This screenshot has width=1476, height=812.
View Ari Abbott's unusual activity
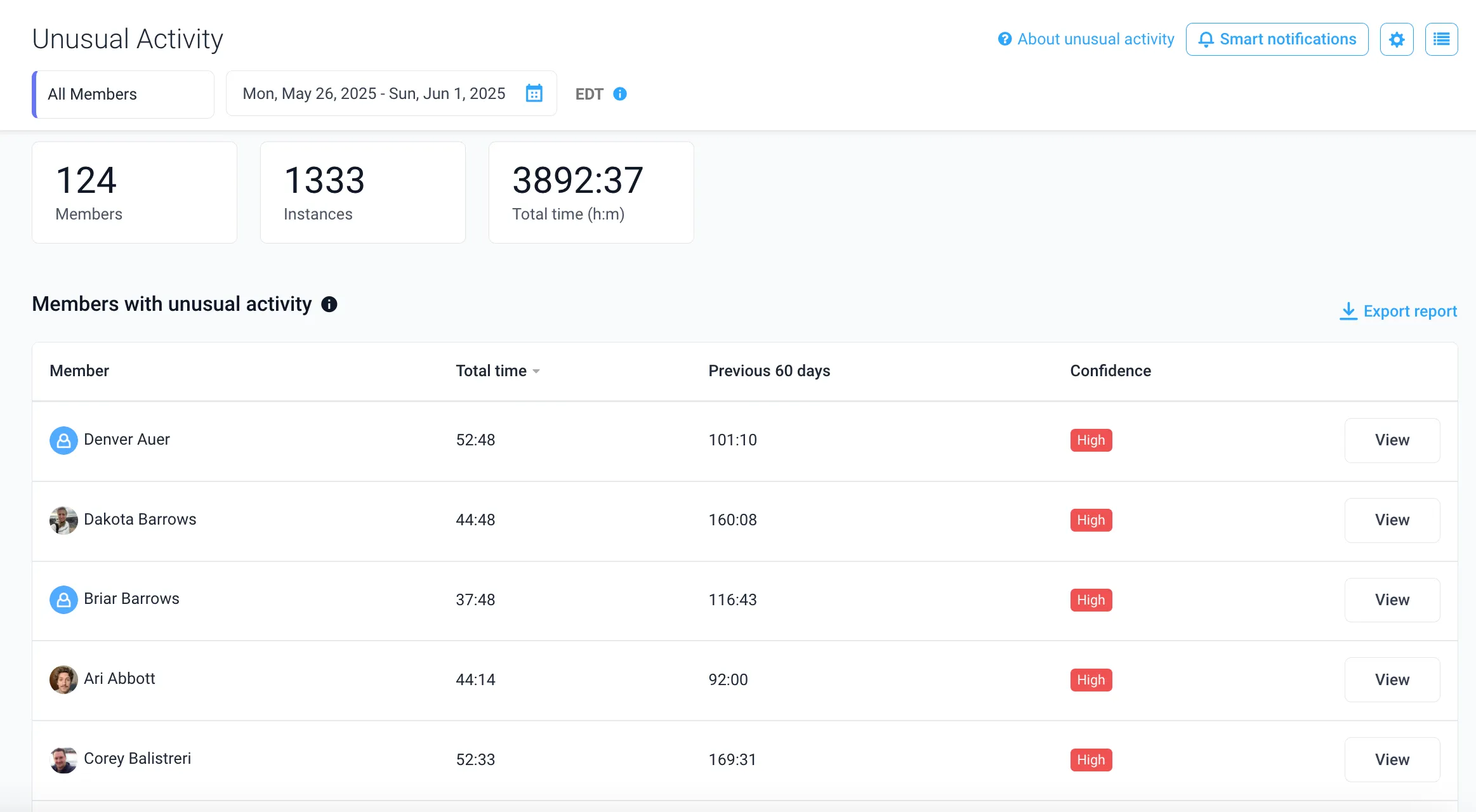[1392, 679]
